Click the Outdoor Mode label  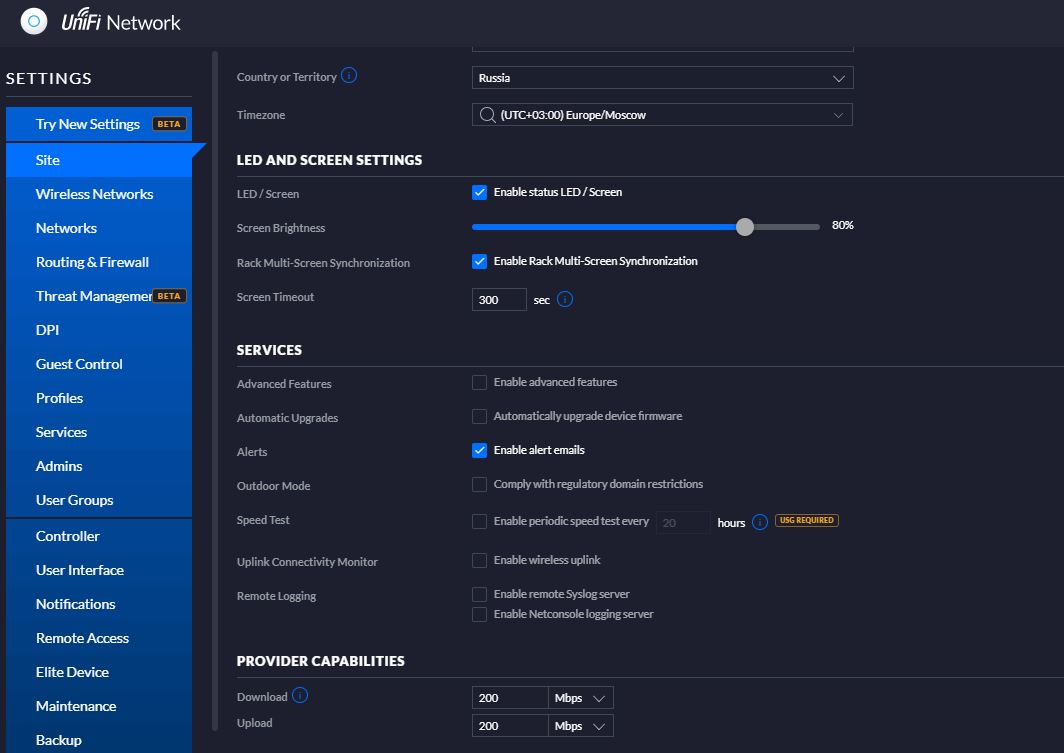(x=273, y=486)
